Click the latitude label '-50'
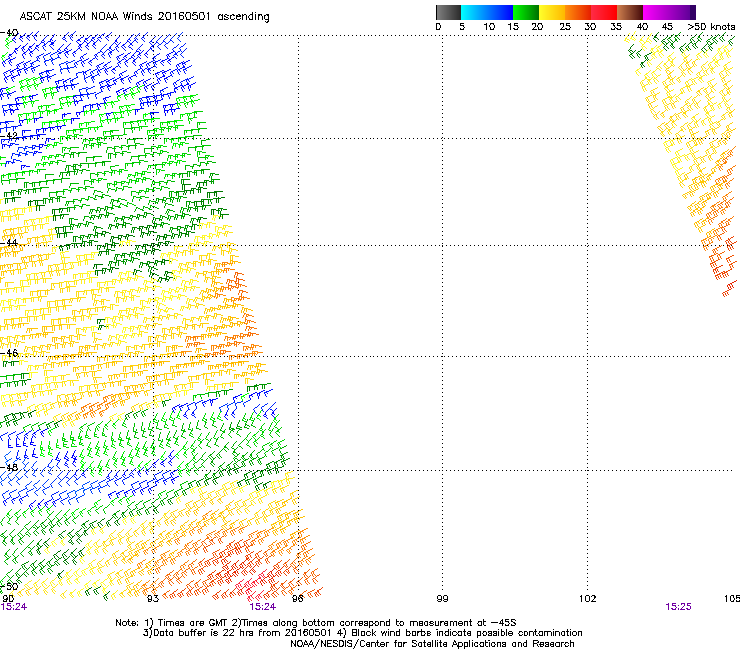740x650 pixels. [9, 586]
